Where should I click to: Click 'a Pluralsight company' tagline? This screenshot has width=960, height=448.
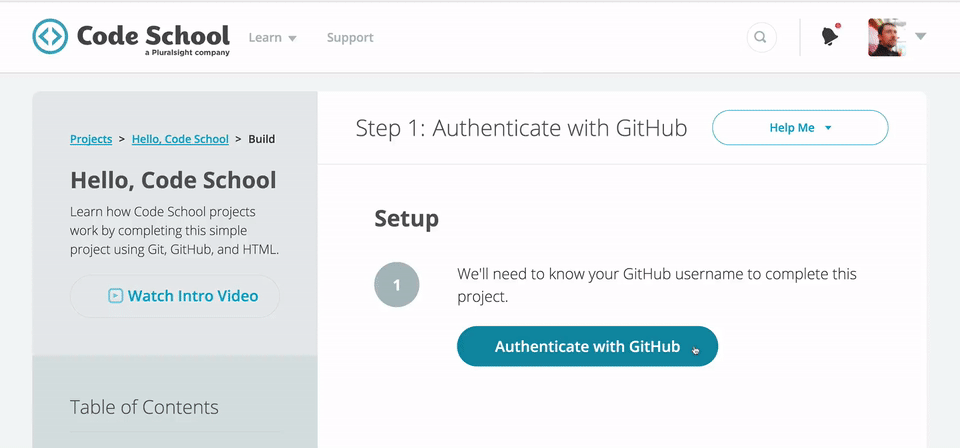pos(187,53)
